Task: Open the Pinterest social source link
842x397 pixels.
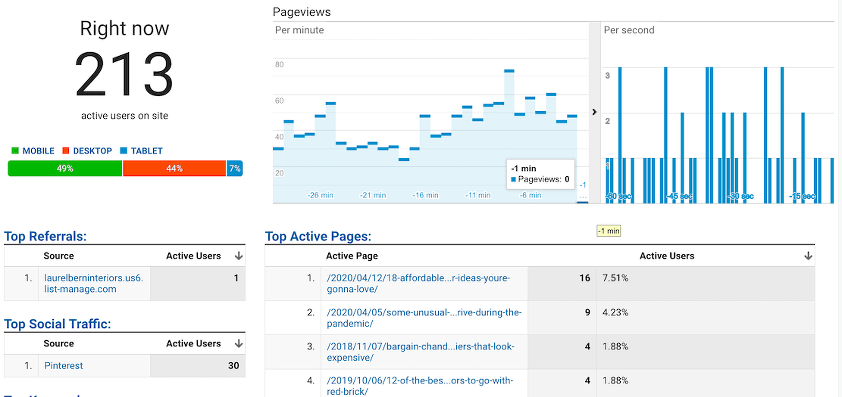Action: 64,366
